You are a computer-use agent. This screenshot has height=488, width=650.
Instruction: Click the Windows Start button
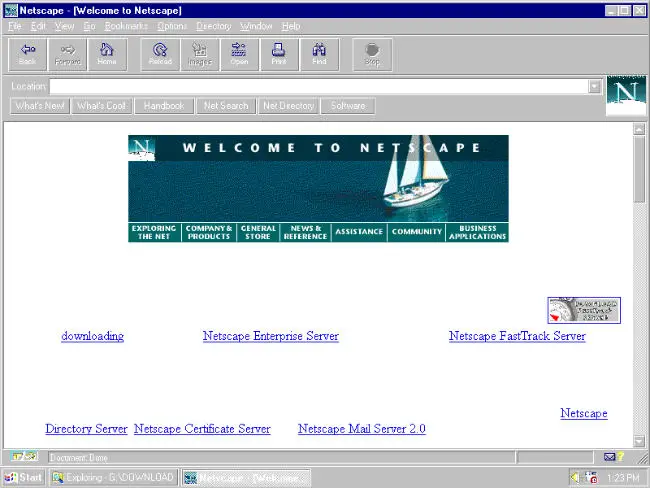click(x=24, y=478)
